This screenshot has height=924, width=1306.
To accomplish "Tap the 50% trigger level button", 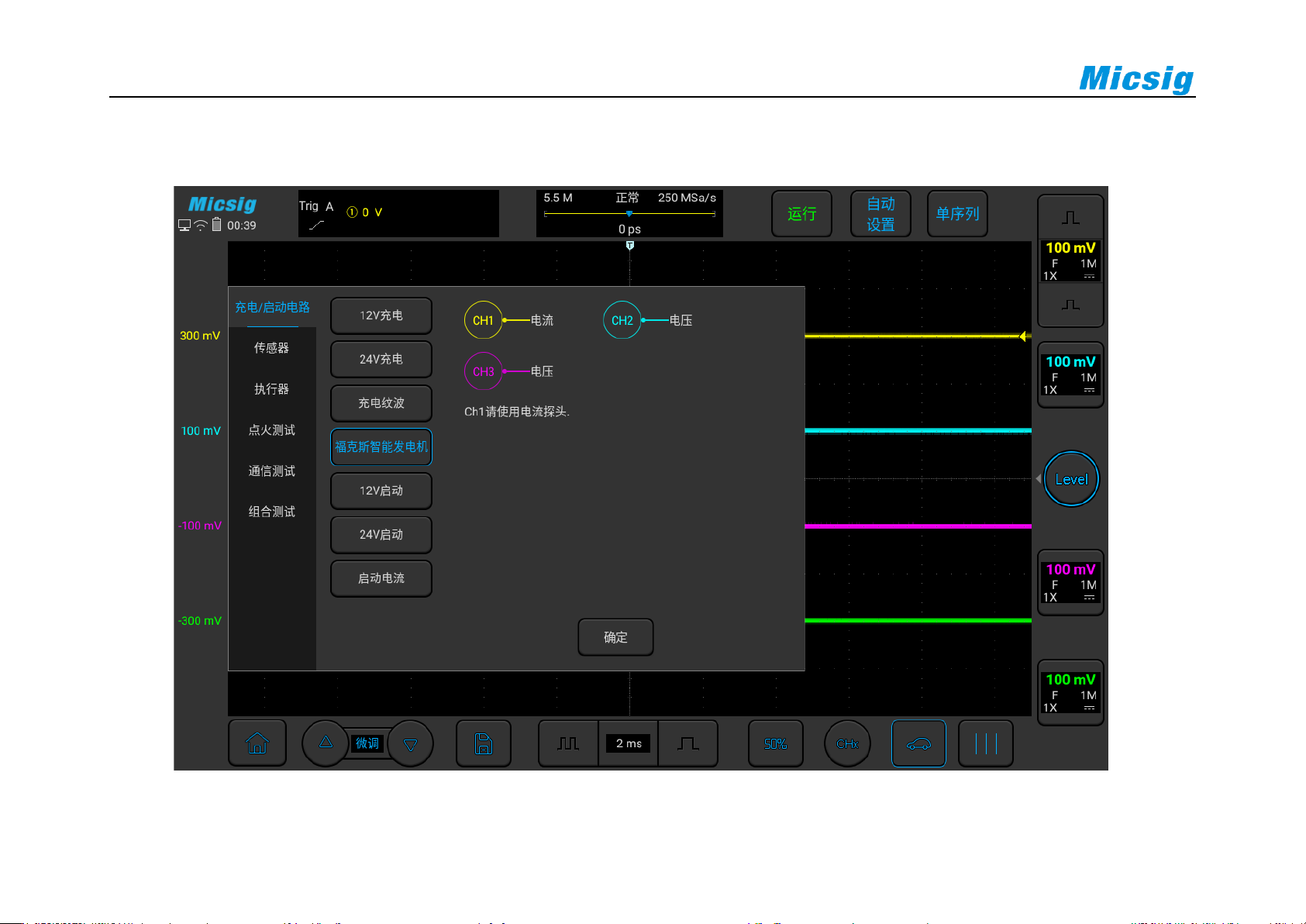I will pos(775,743).
